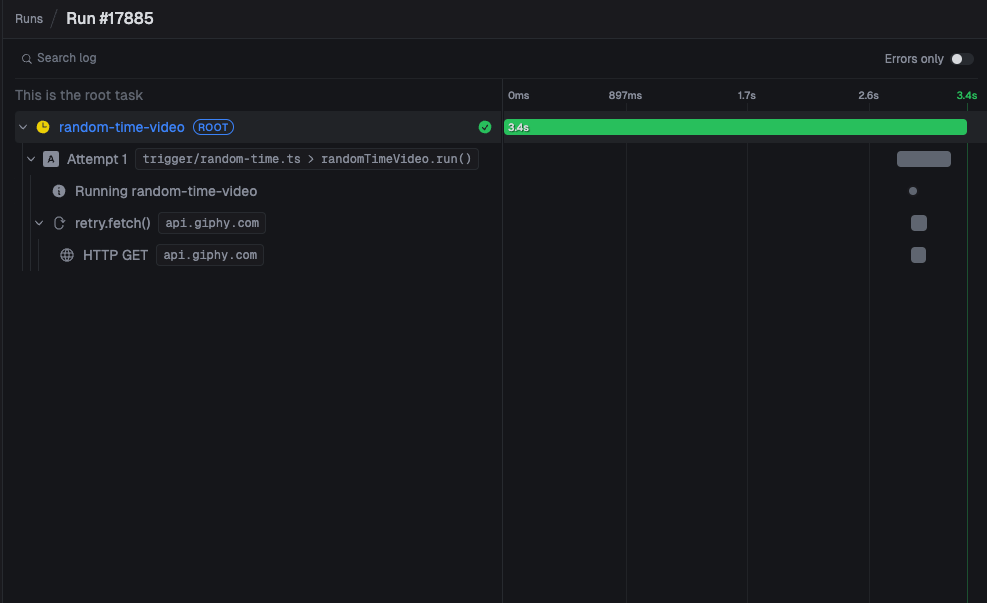Click the retry arrow icon for retry.fetch()

[59, 223]
